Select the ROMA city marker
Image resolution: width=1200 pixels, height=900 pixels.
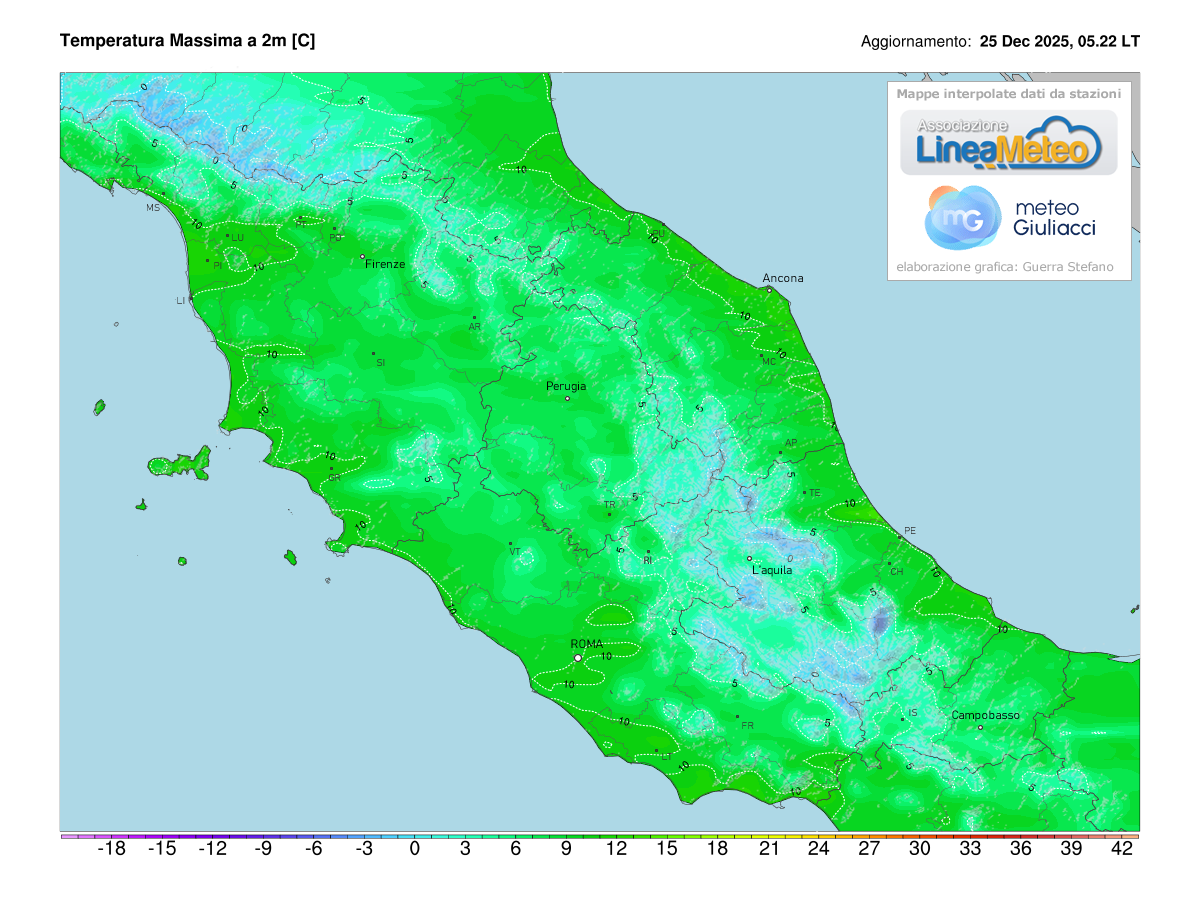tap(580, 657)
